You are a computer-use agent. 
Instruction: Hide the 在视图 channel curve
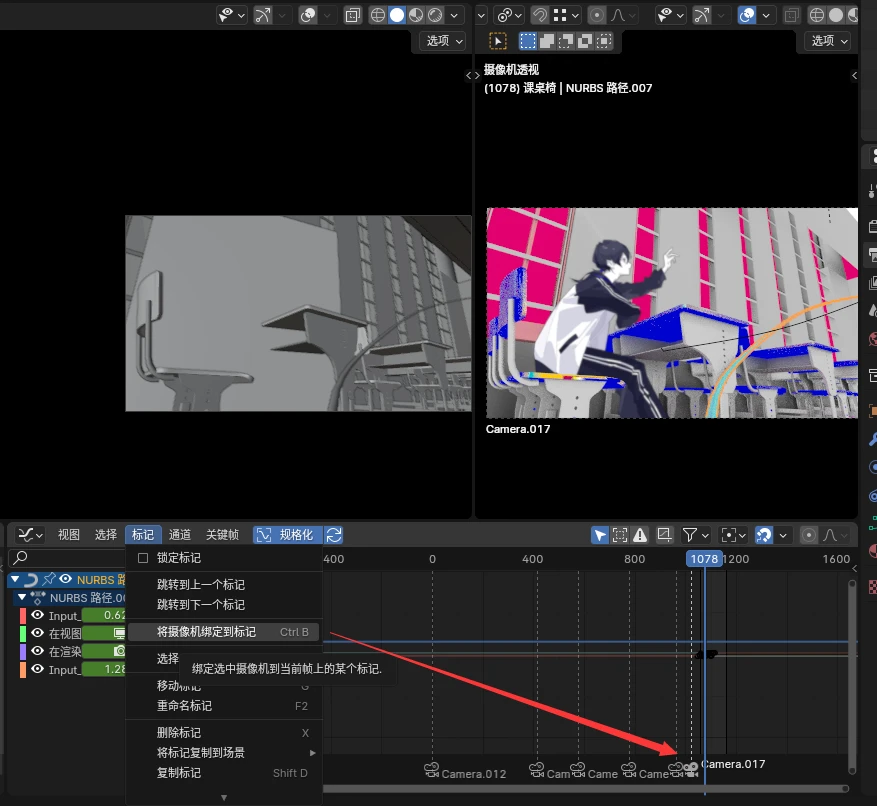[37, 633]
